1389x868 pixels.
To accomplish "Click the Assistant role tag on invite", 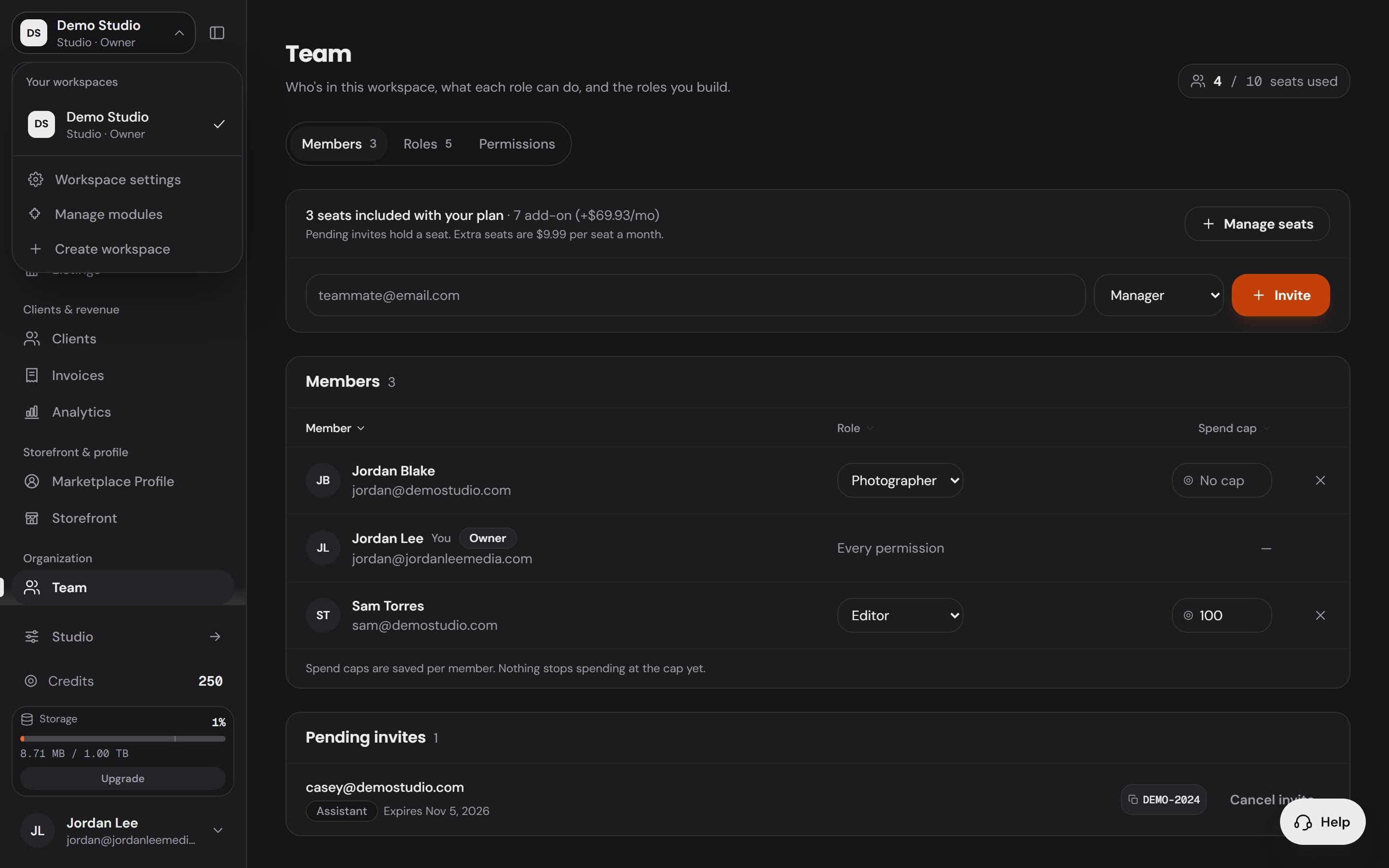I will coord(341,811).
